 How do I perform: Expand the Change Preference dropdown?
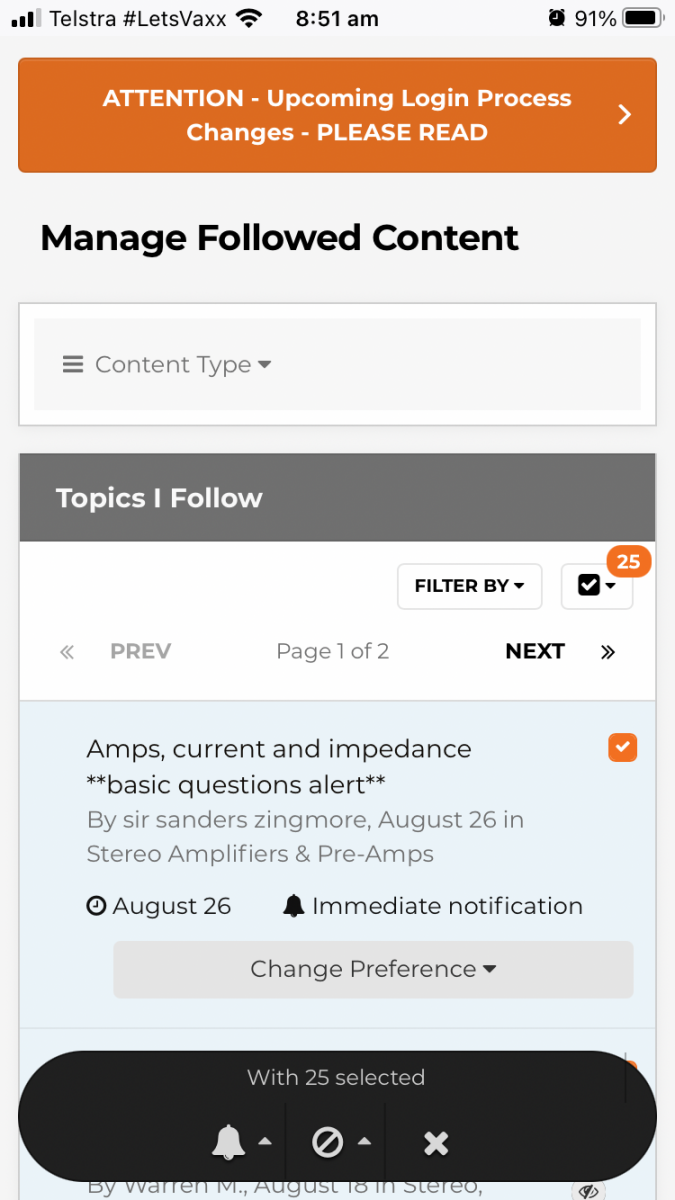pos(373,969)
